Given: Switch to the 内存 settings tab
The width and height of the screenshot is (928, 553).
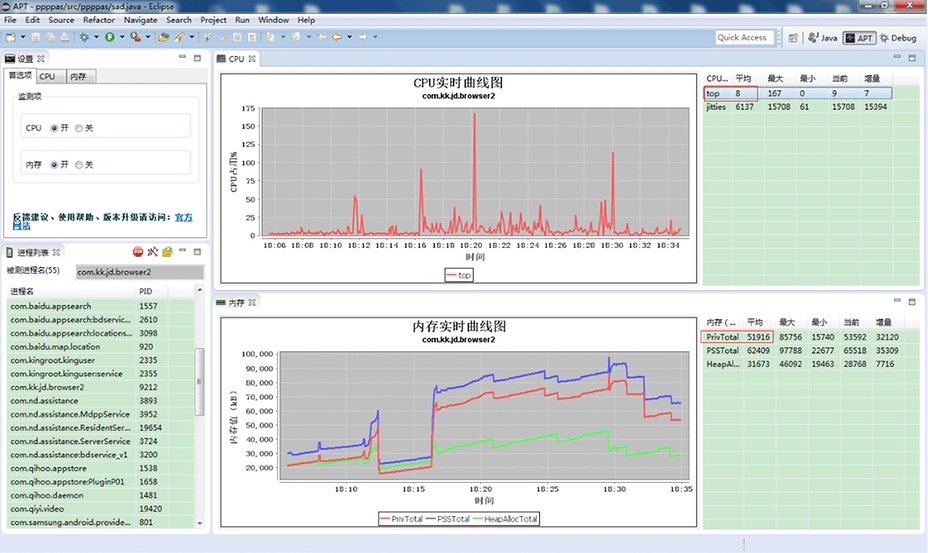Looking at the screenshot, I should pos(78,76).
